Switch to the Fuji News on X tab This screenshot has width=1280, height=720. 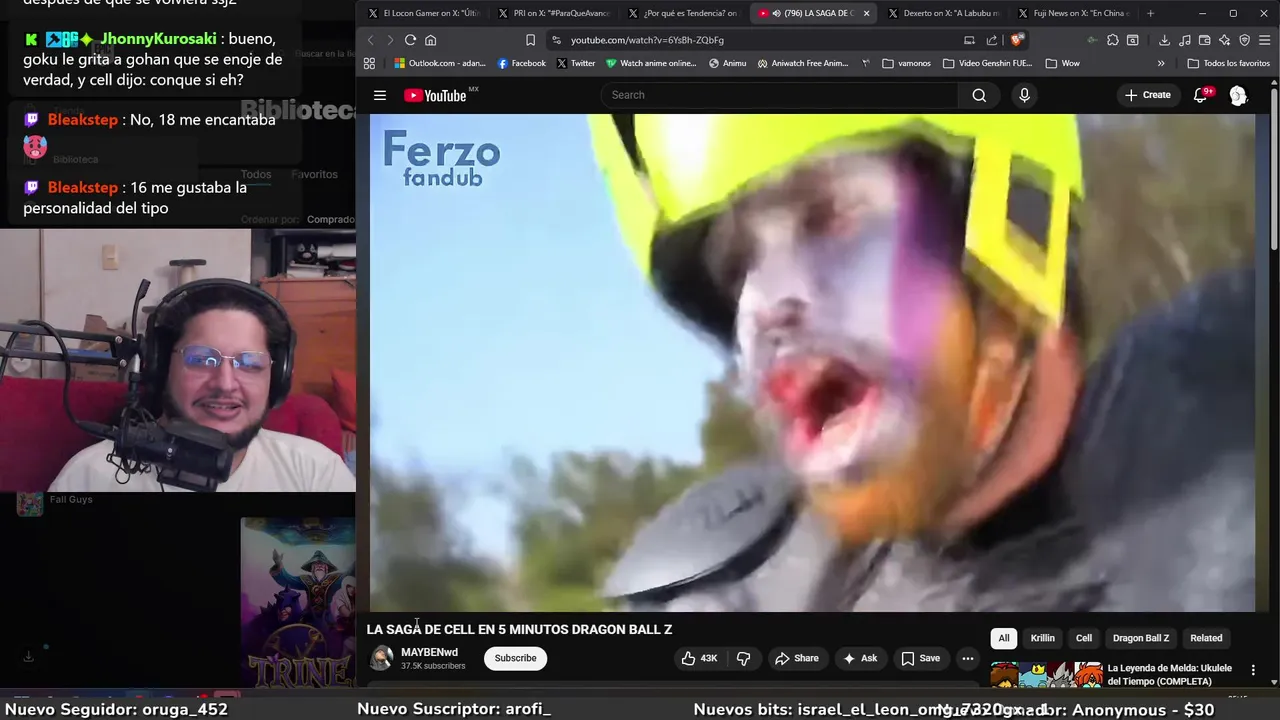(x=1073, y=13)
